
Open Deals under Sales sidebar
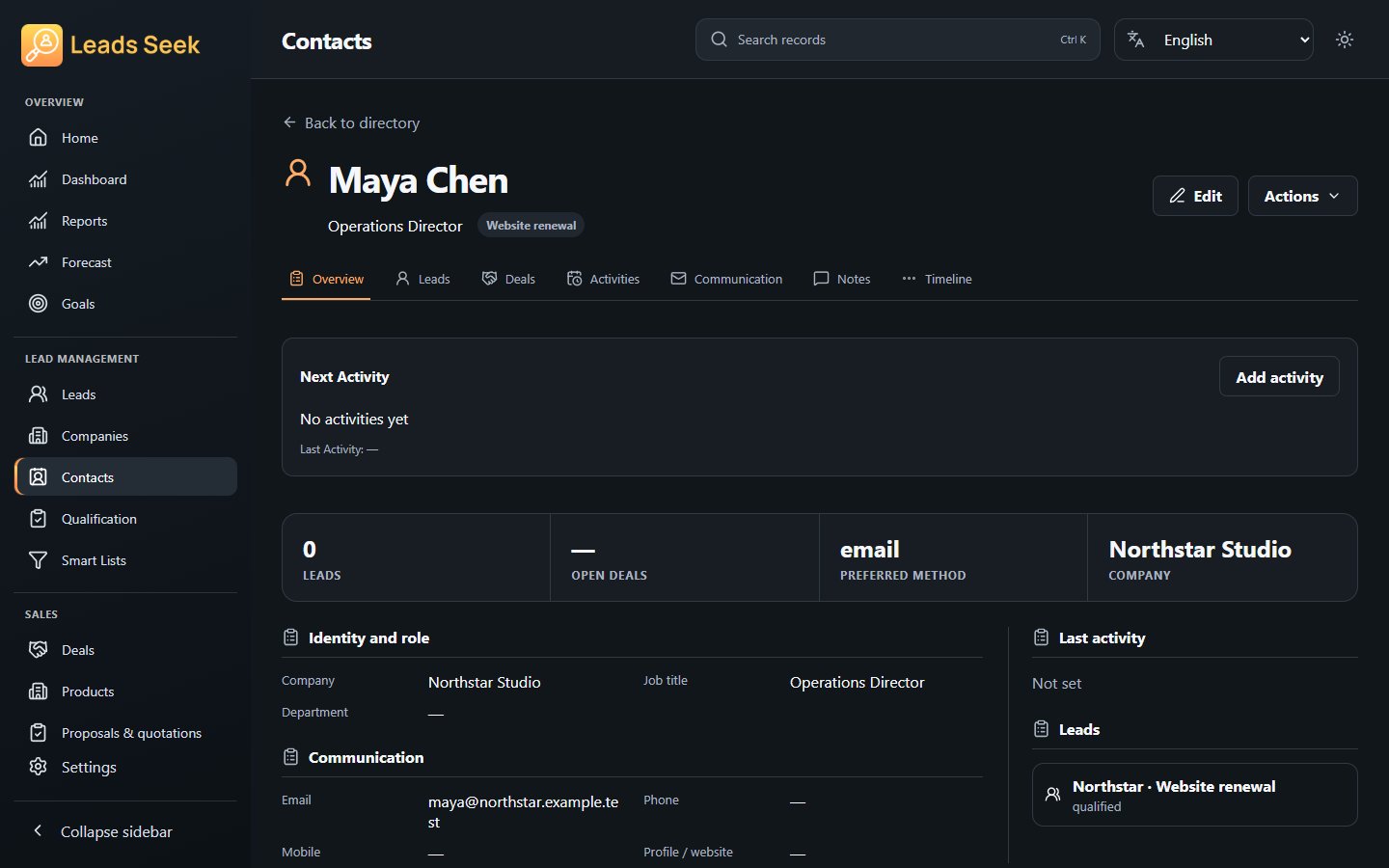click(125, 650)
